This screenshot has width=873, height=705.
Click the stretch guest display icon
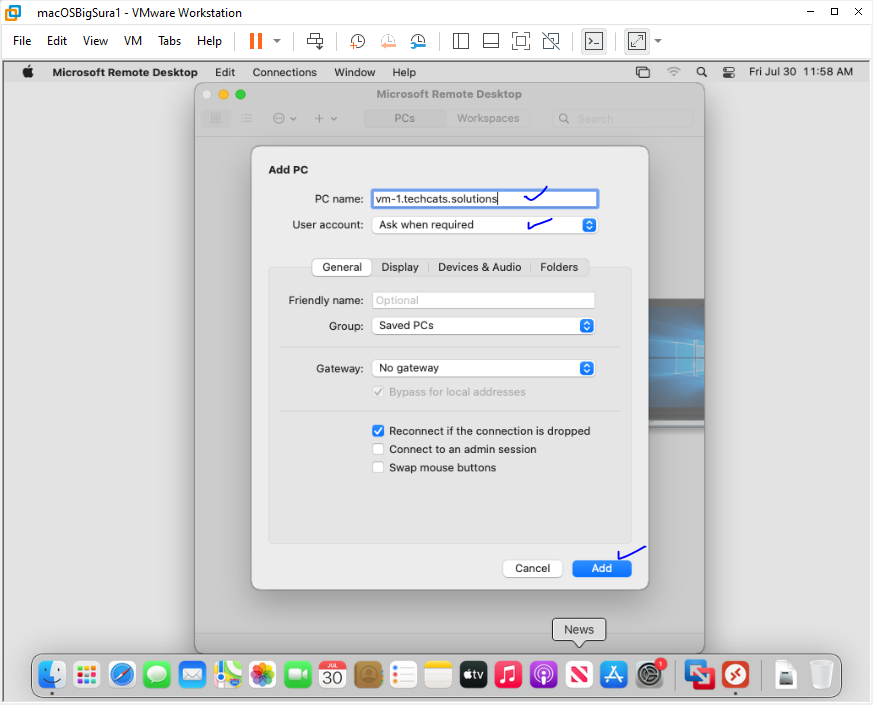tap(637, 41)
